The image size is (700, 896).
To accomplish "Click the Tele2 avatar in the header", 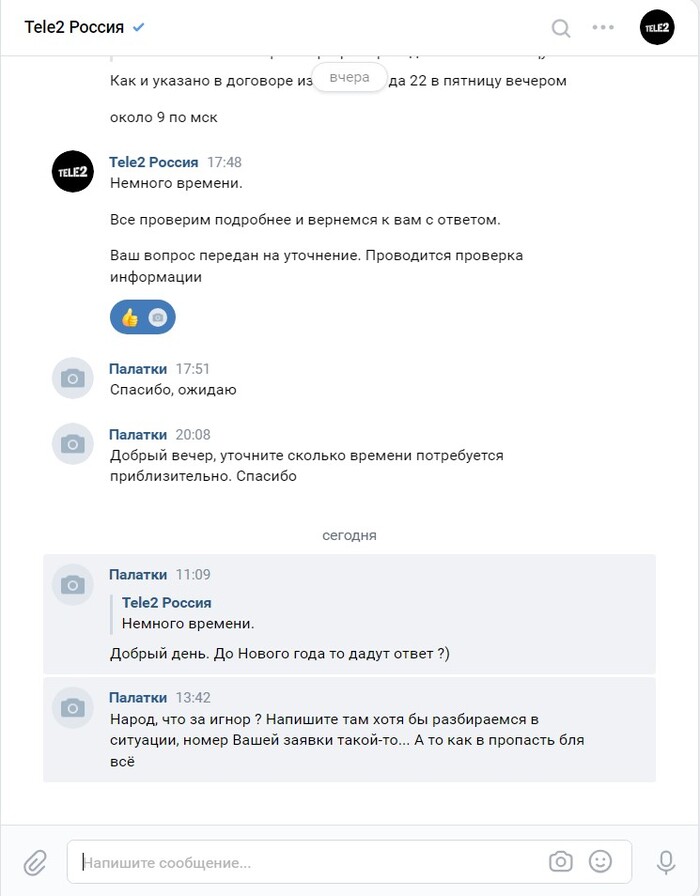I will coord(657,27).
